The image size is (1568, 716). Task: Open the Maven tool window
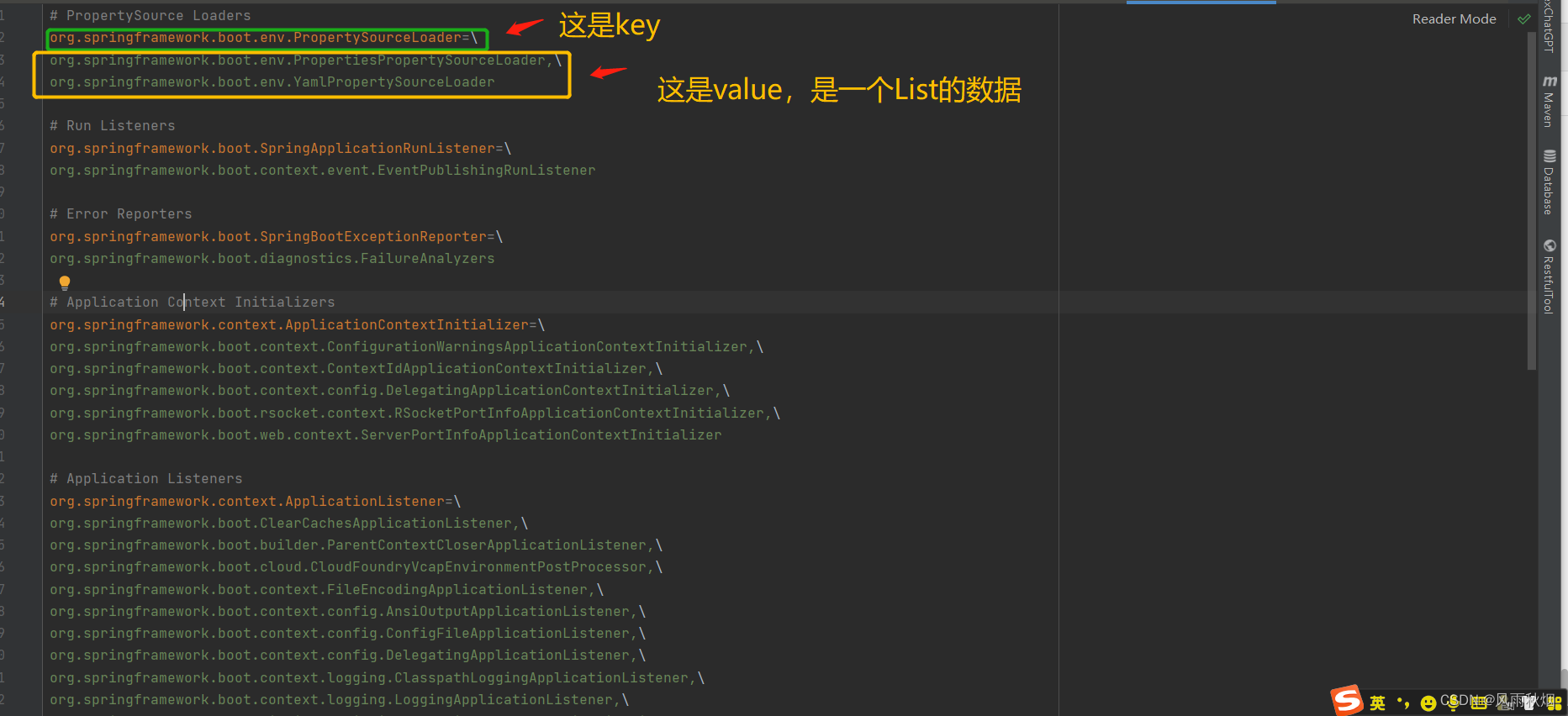(x=1549, y=101)
